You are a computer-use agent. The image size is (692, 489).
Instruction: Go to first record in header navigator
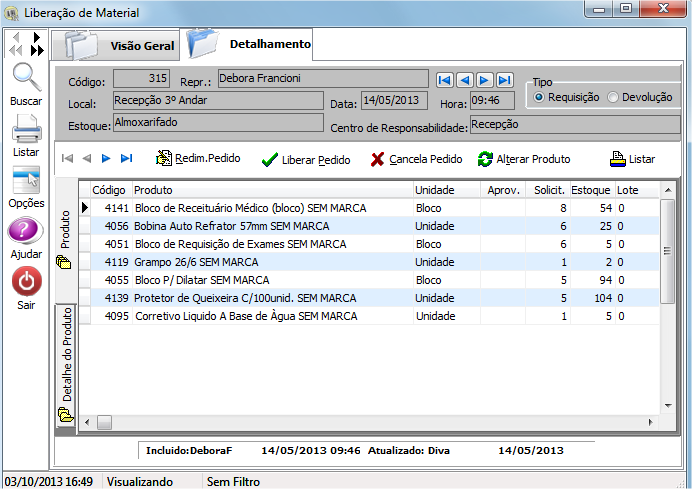[445, 80]
